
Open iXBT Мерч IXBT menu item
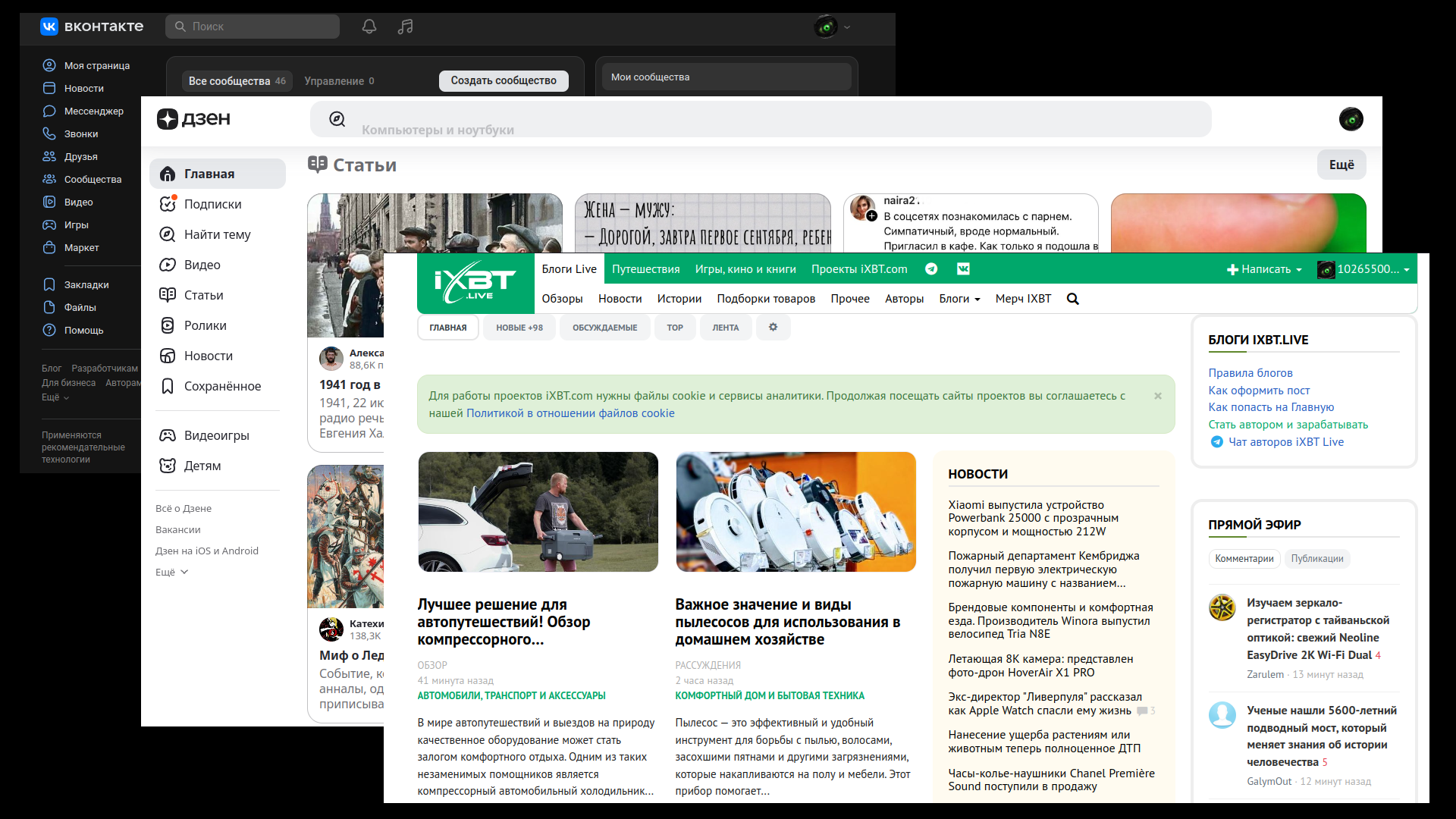1023,299
